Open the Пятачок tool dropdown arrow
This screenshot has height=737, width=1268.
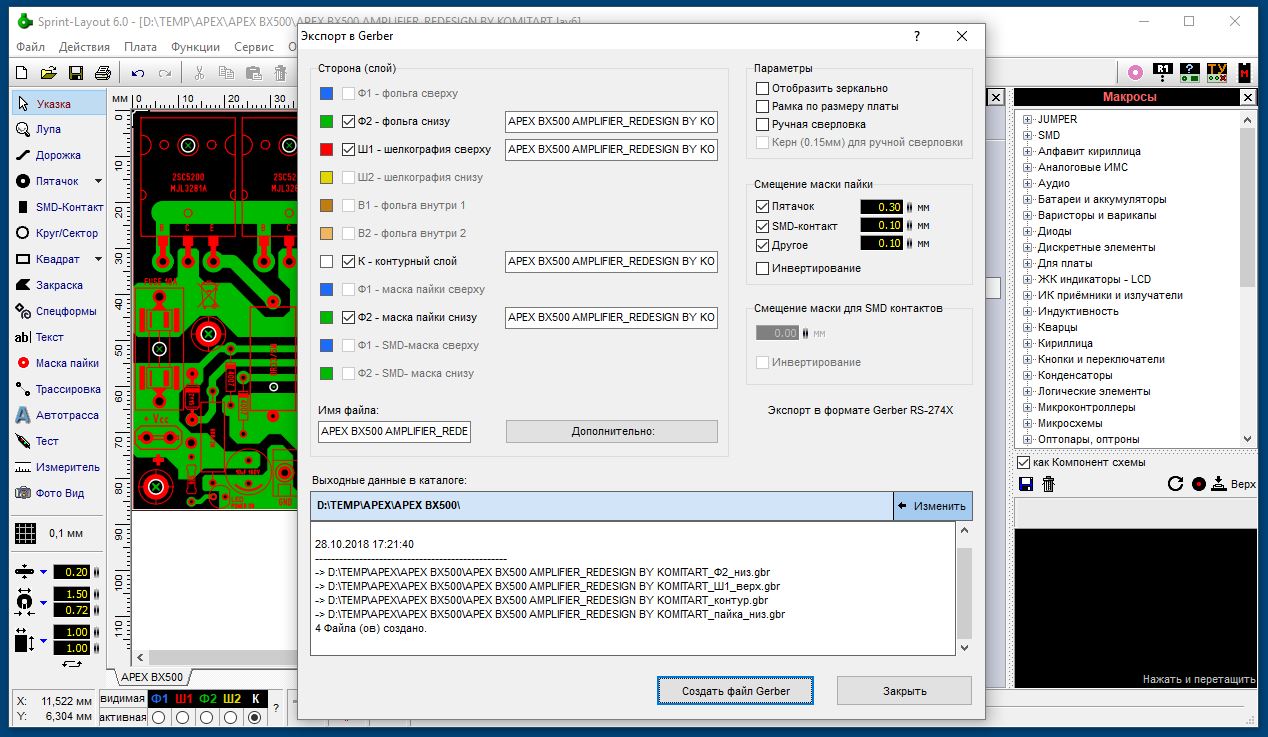tap(98, 181)
